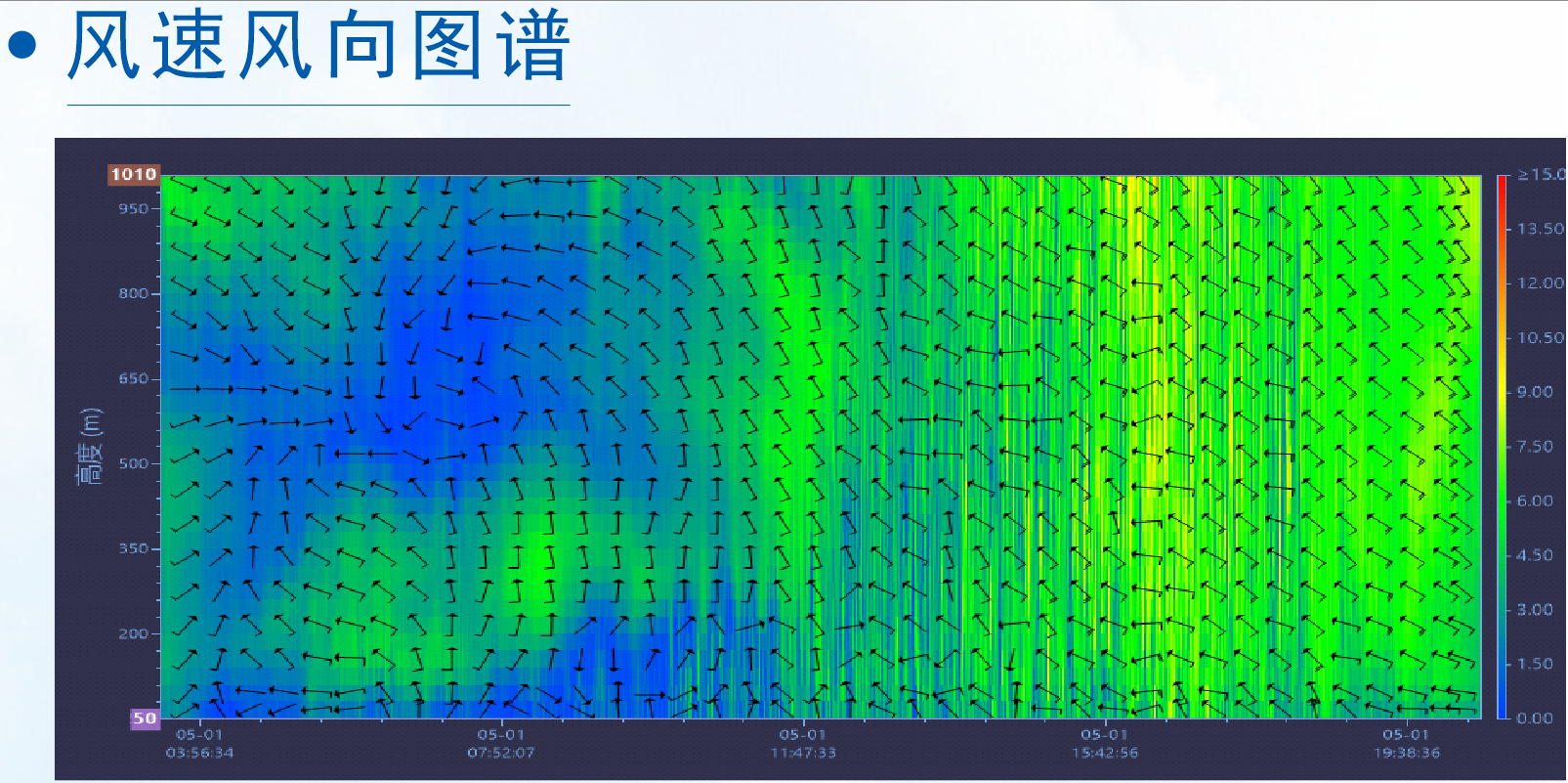The image size is (1568, 783).
Task: Select the title text 风速风向图谱
Action: pos(318,46)
